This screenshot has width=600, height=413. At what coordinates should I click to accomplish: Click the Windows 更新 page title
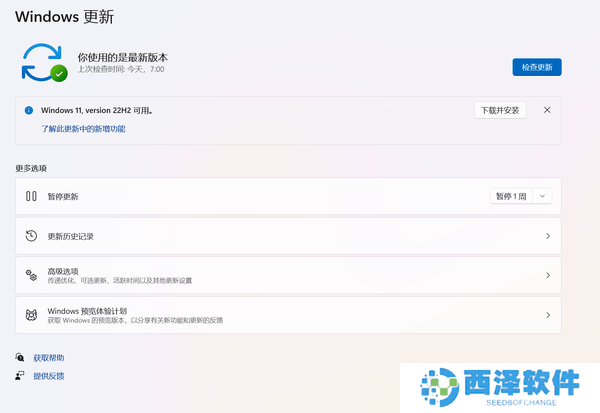(65, 17)
